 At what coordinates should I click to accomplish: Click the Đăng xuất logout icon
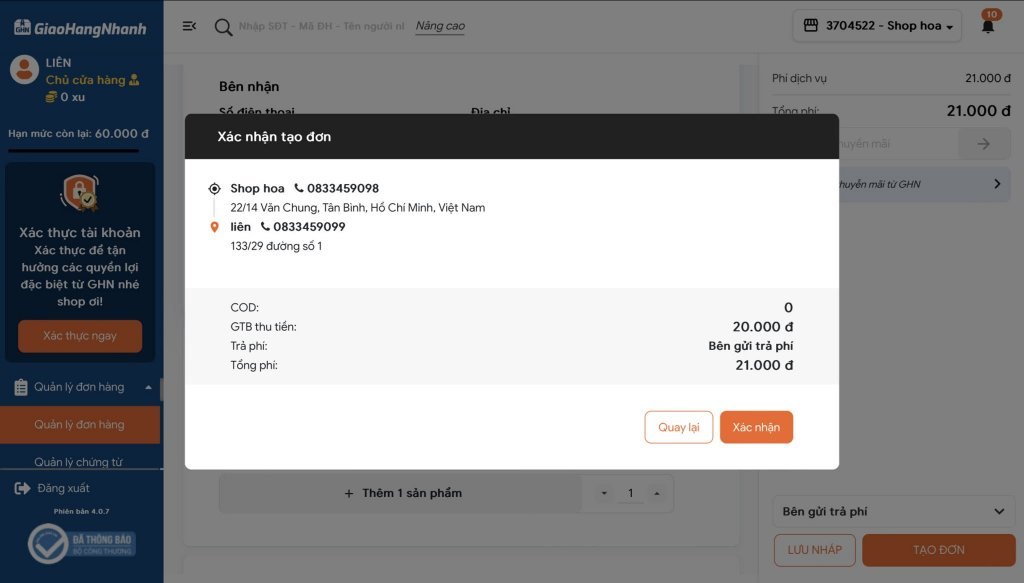[x=23, y=488]
